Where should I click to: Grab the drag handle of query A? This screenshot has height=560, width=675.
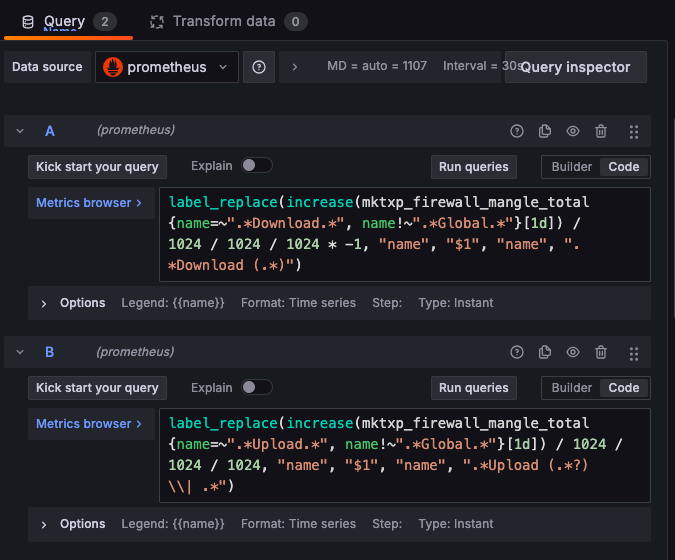coord(634,132)
